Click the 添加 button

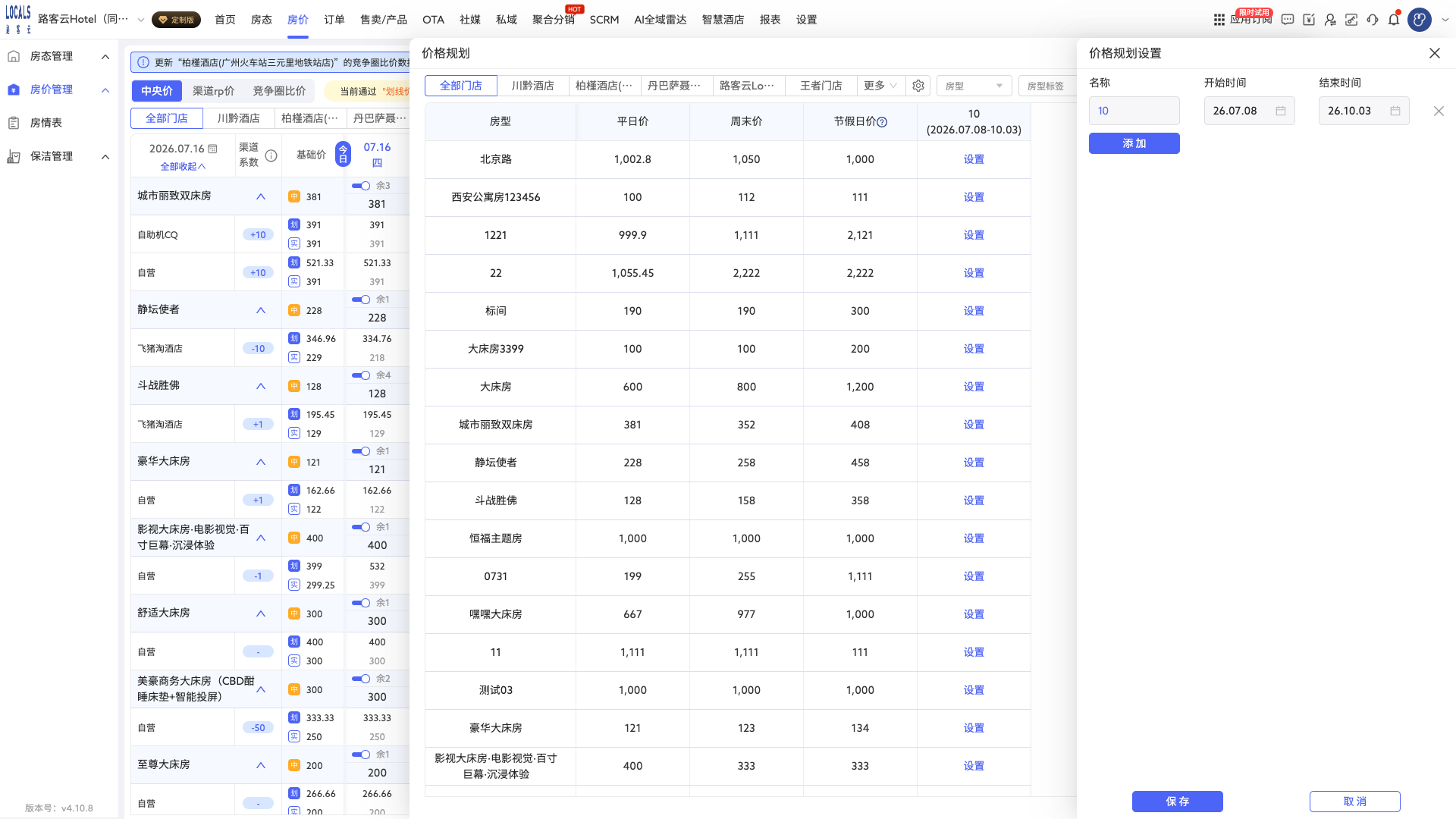point(1134,143)
